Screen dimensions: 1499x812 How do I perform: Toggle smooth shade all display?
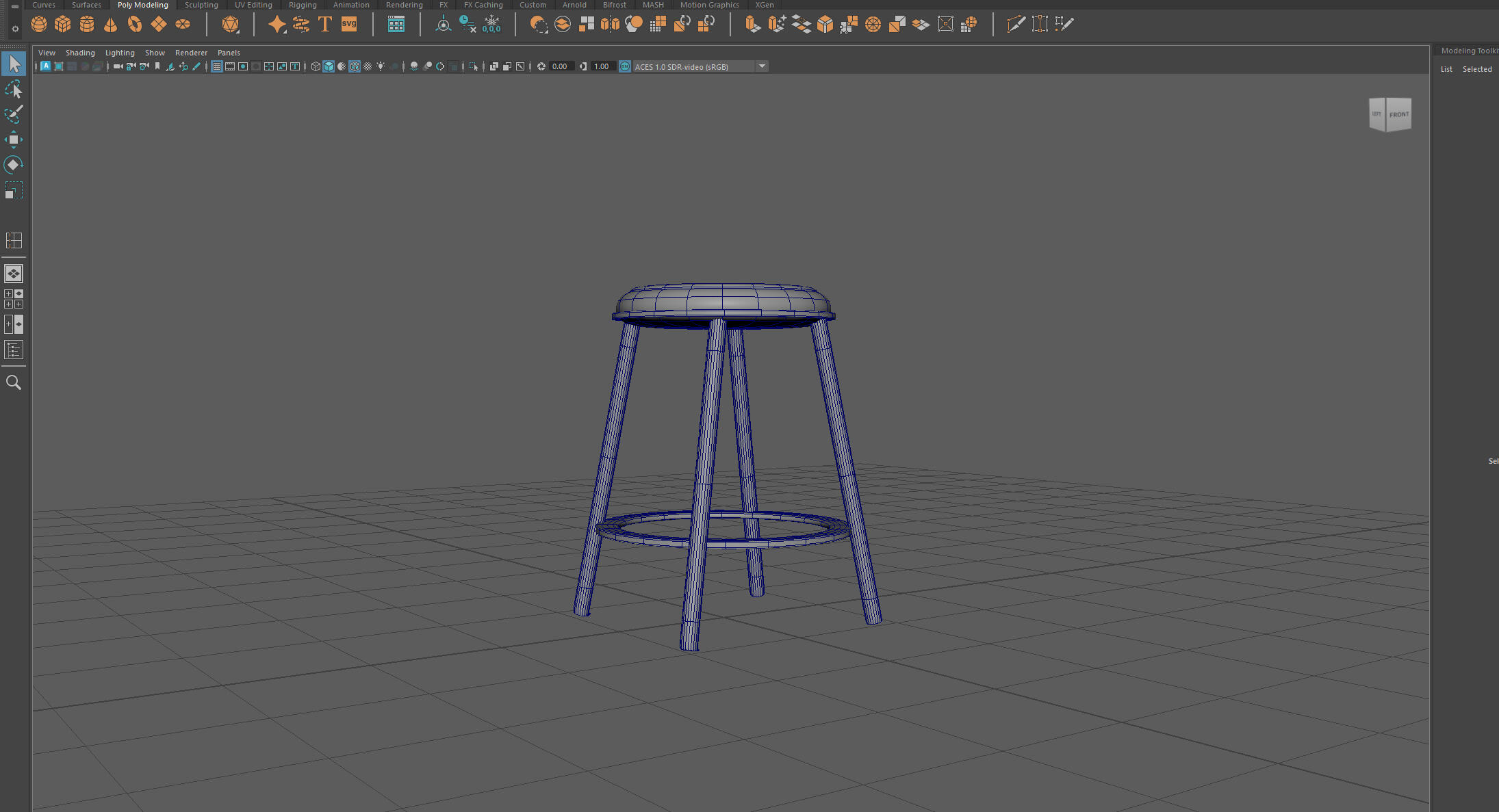click(329, 66)
